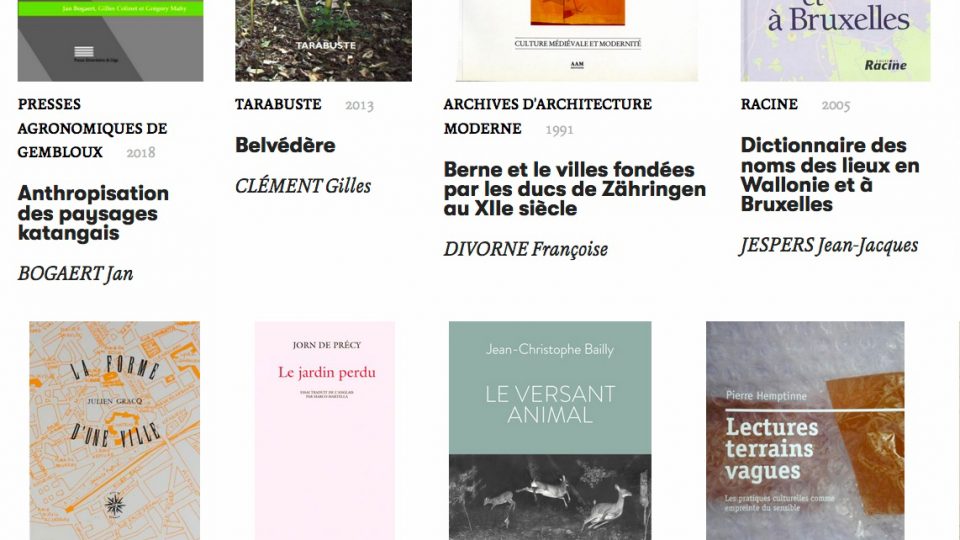Image resolution: width=960 pixels, height=540 pixels.
Task: Open the Tarabuste book cover thumbnail
Action: pos(323,40)
